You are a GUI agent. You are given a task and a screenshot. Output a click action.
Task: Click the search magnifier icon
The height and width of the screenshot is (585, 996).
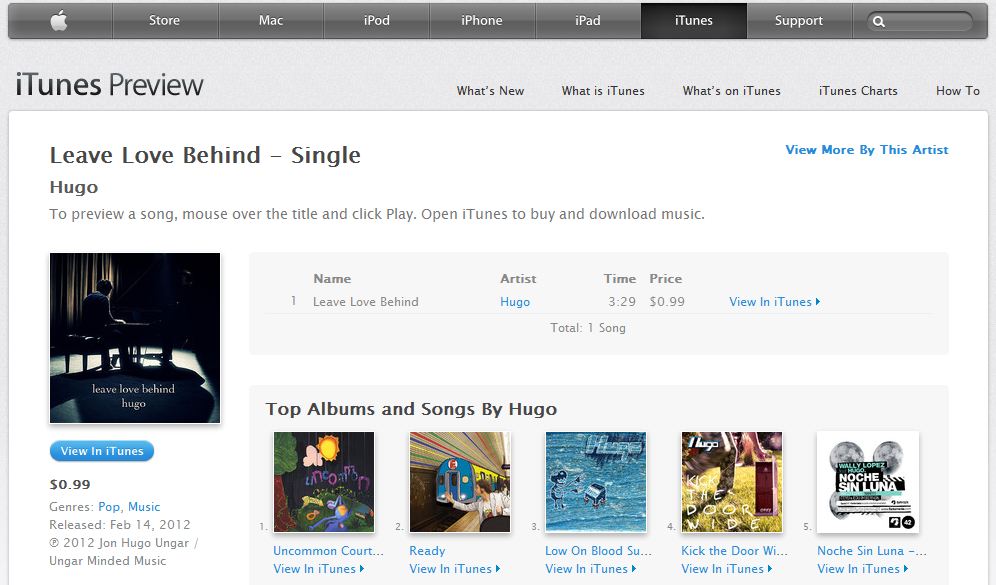pos(879,22)
